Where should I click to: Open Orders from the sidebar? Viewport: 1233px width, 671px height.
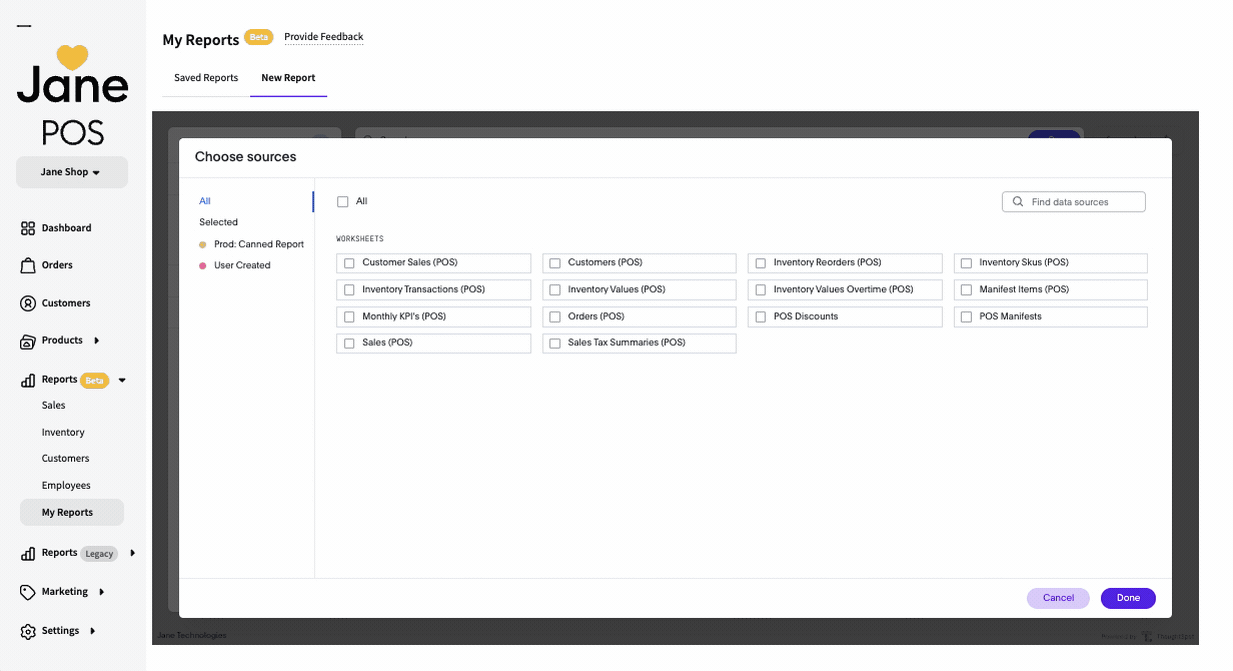tap(57, 265)
